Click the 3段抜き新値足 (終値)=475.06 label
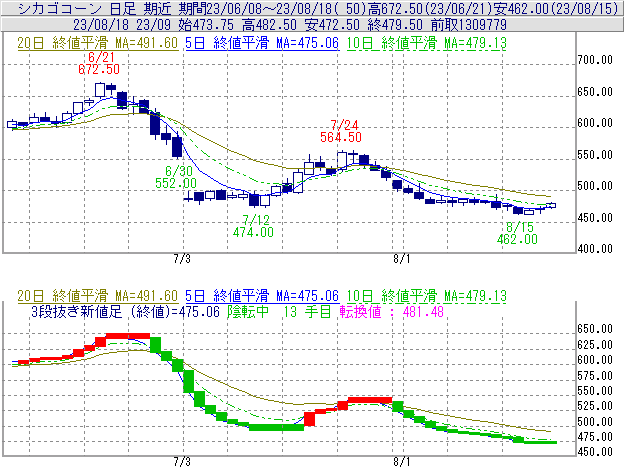This screenshot has width=624, height=475. (125, 312)
